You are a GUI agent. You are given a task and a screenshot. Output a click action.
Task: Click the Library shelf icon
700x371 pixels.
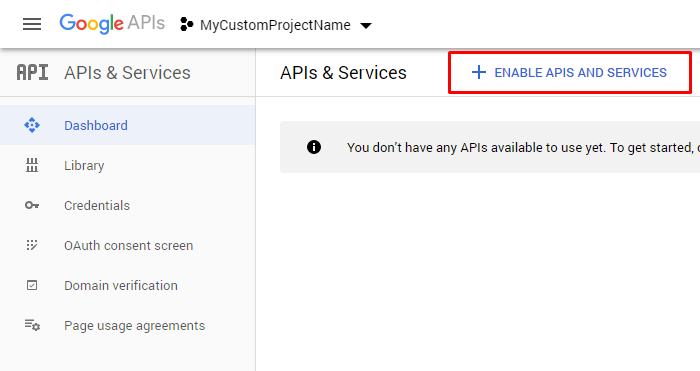click(32, 165)
